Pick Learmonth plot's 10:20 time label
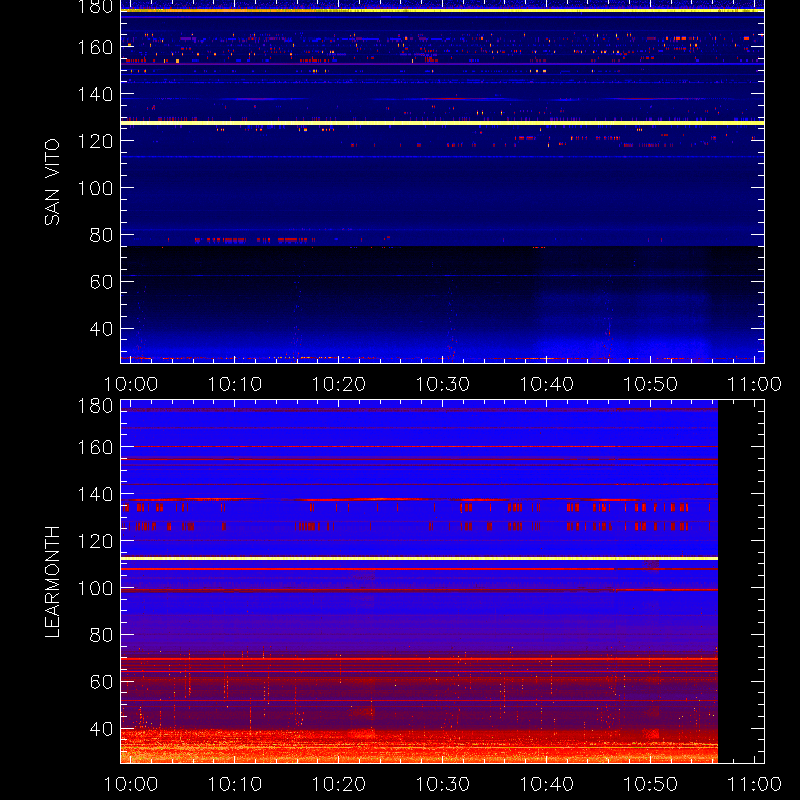 pos(339,784)
